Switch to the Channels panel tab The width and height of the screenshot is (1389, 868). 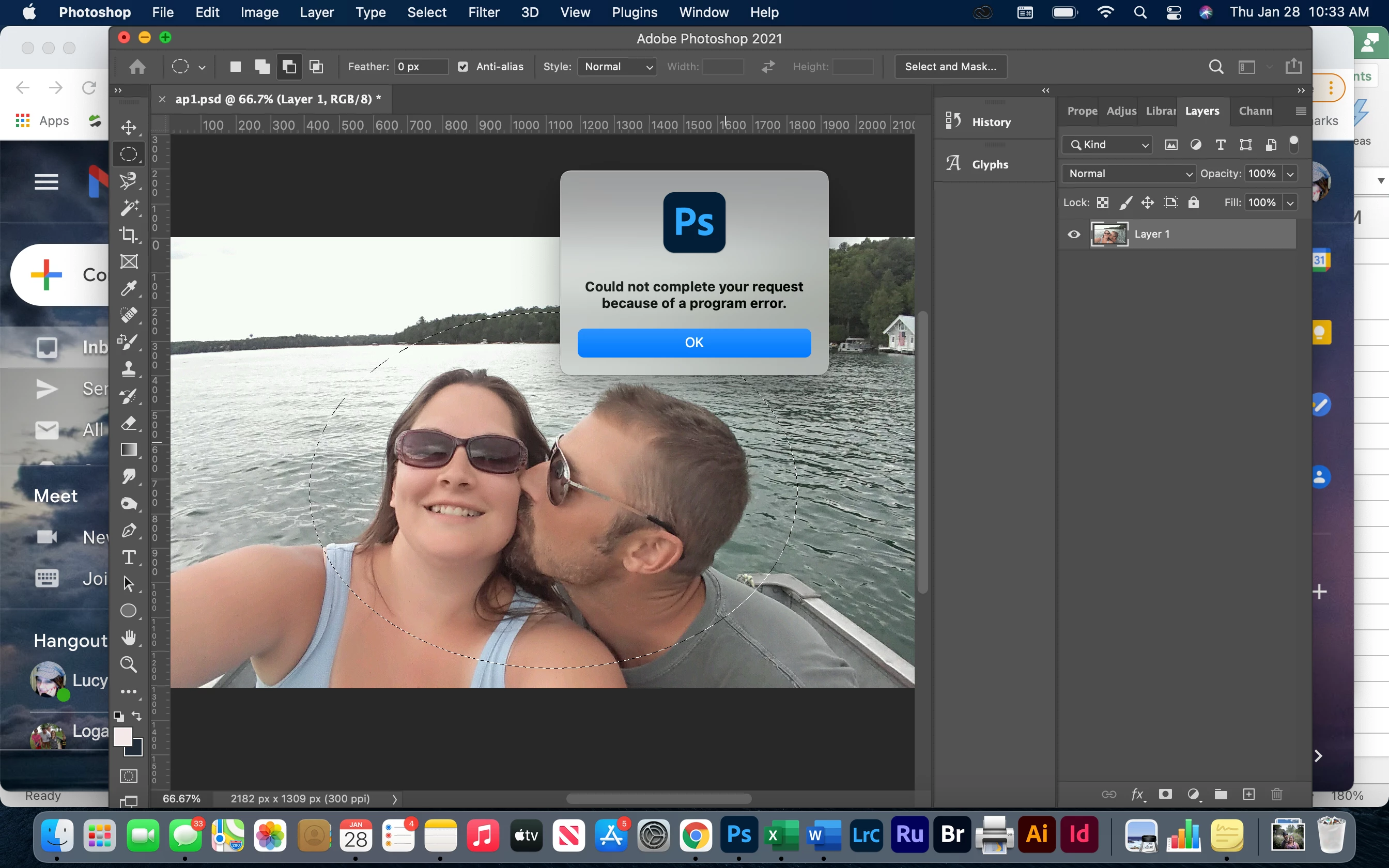(1255, 111)
